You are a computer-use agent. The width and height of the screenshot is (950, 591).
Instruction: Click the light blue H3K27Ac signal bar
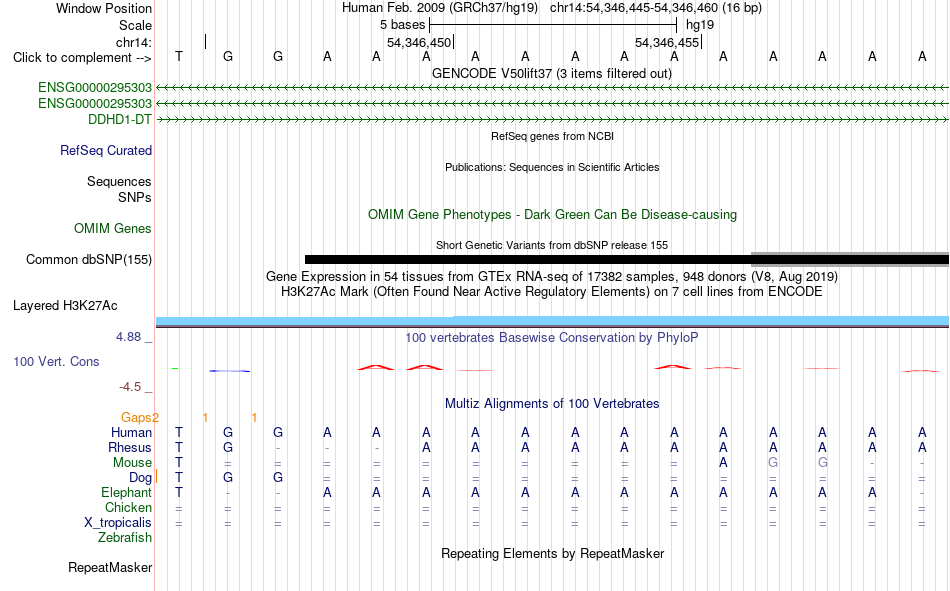[x=552, y=321]
